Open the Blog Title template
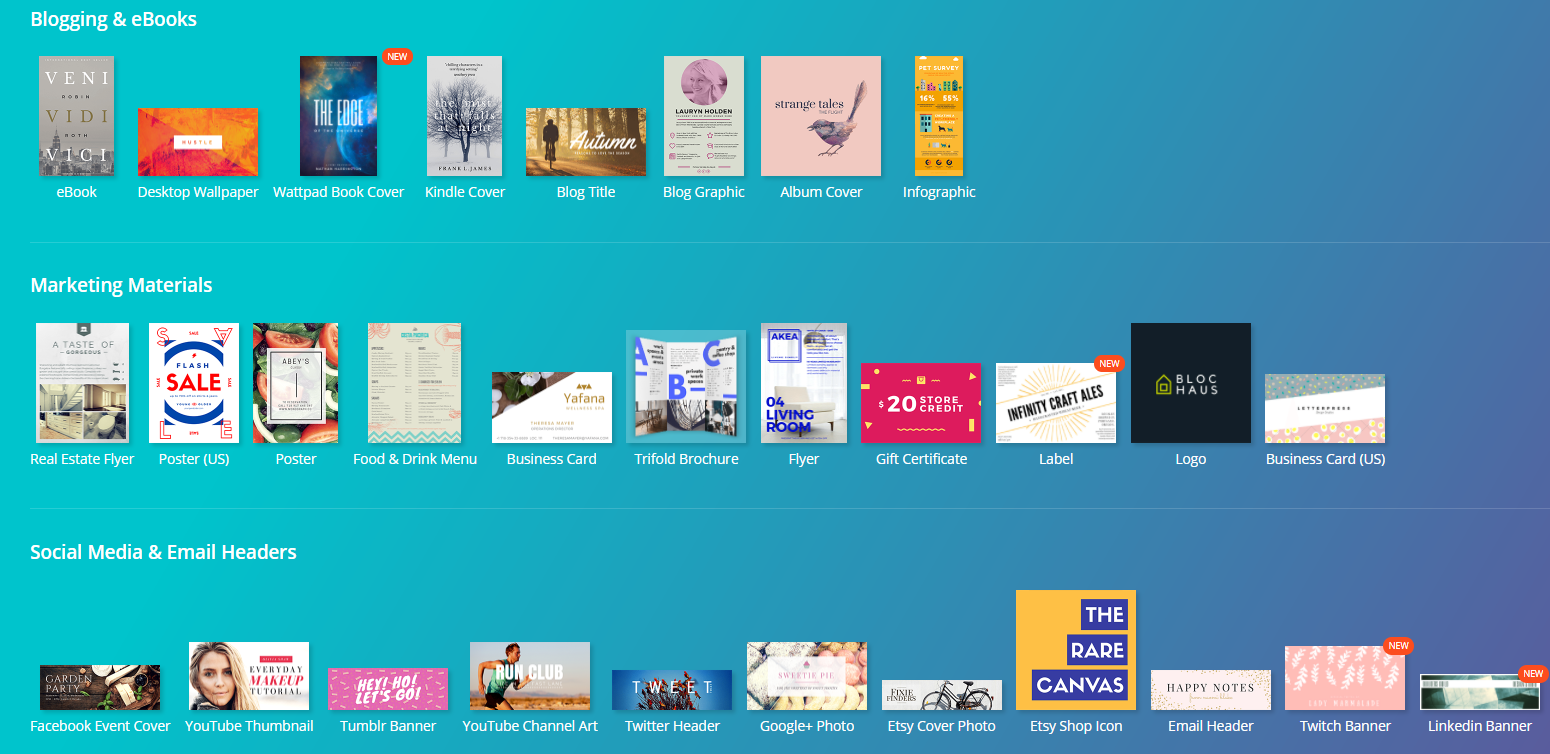Image resolution: width=1550 pixels, height=754 pixels. click(x=585, y=142)
